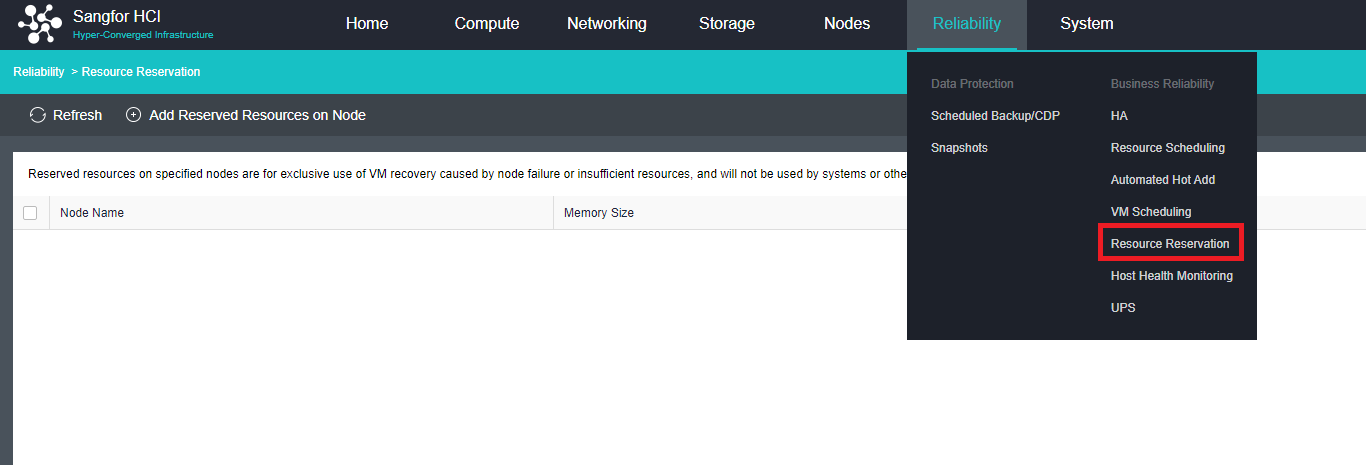This screenshot has width=1366, height=465.
Task: Open the Home menu tab
Action: point(367,24)
